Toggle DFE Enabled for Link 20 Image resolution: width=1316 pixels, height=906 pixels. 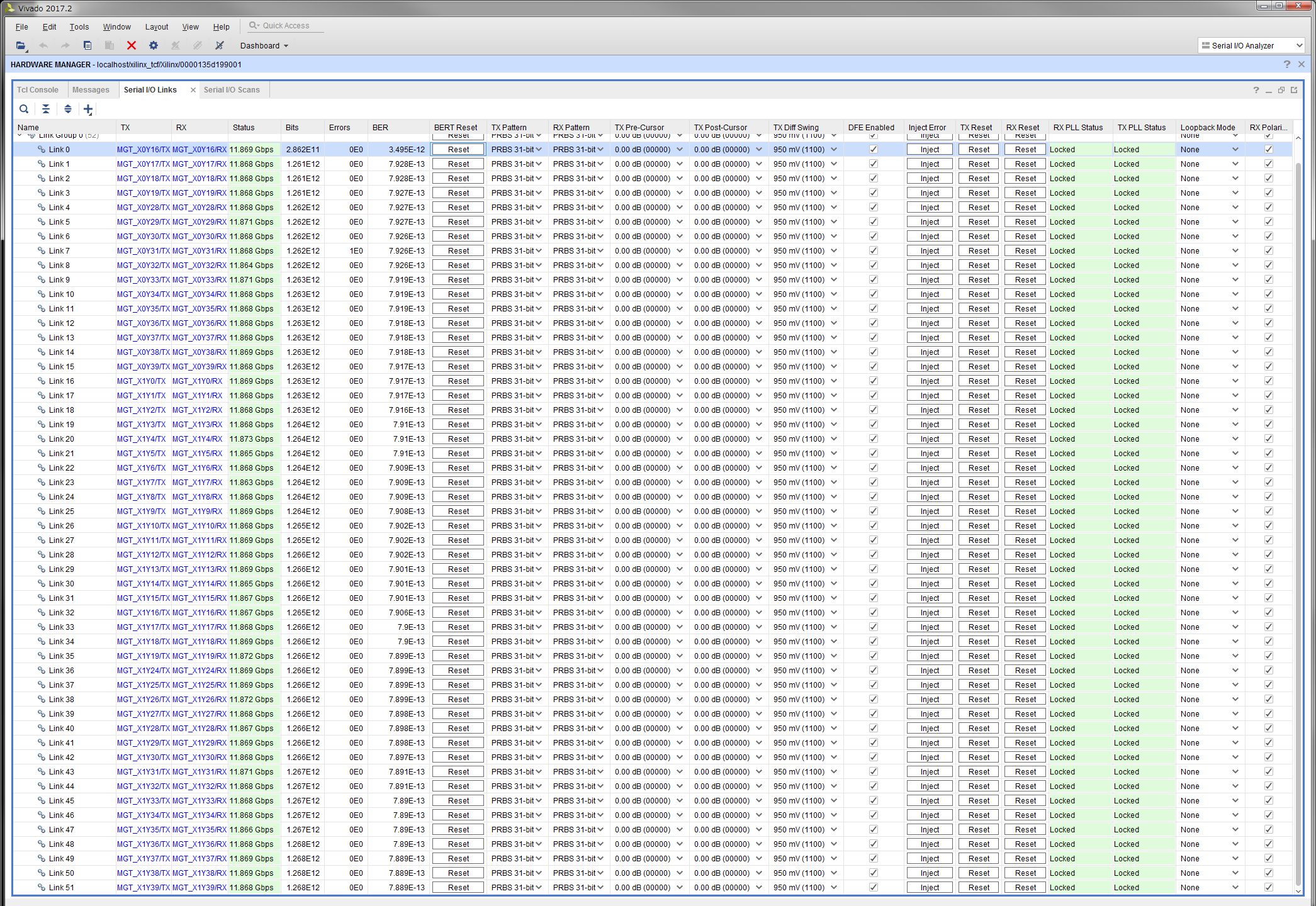[873, 439]
